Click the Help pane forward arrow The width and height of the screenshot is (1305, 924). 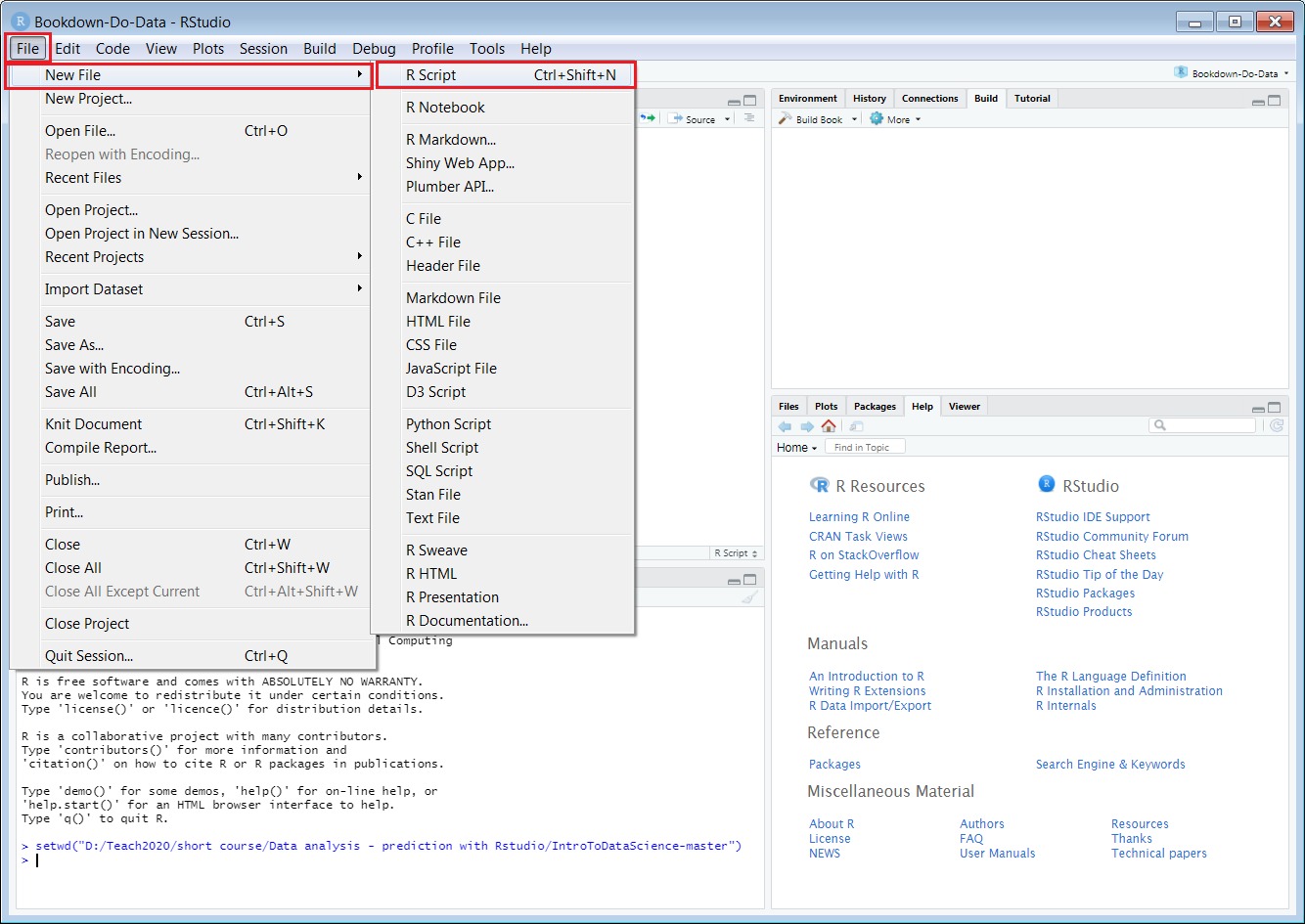(x=807, y=425)
